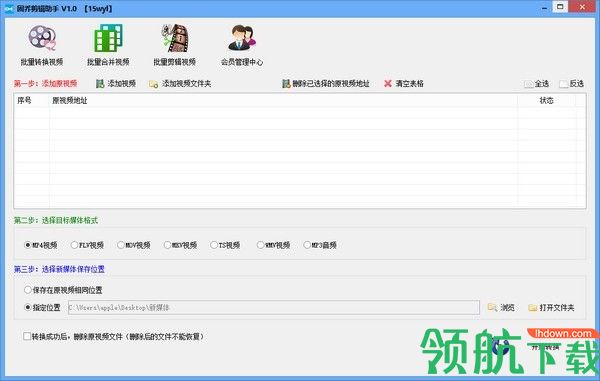Open the 批量转换视频 film reel icon
Viewport: 600px width, 381px height.
tap(42, 38)
